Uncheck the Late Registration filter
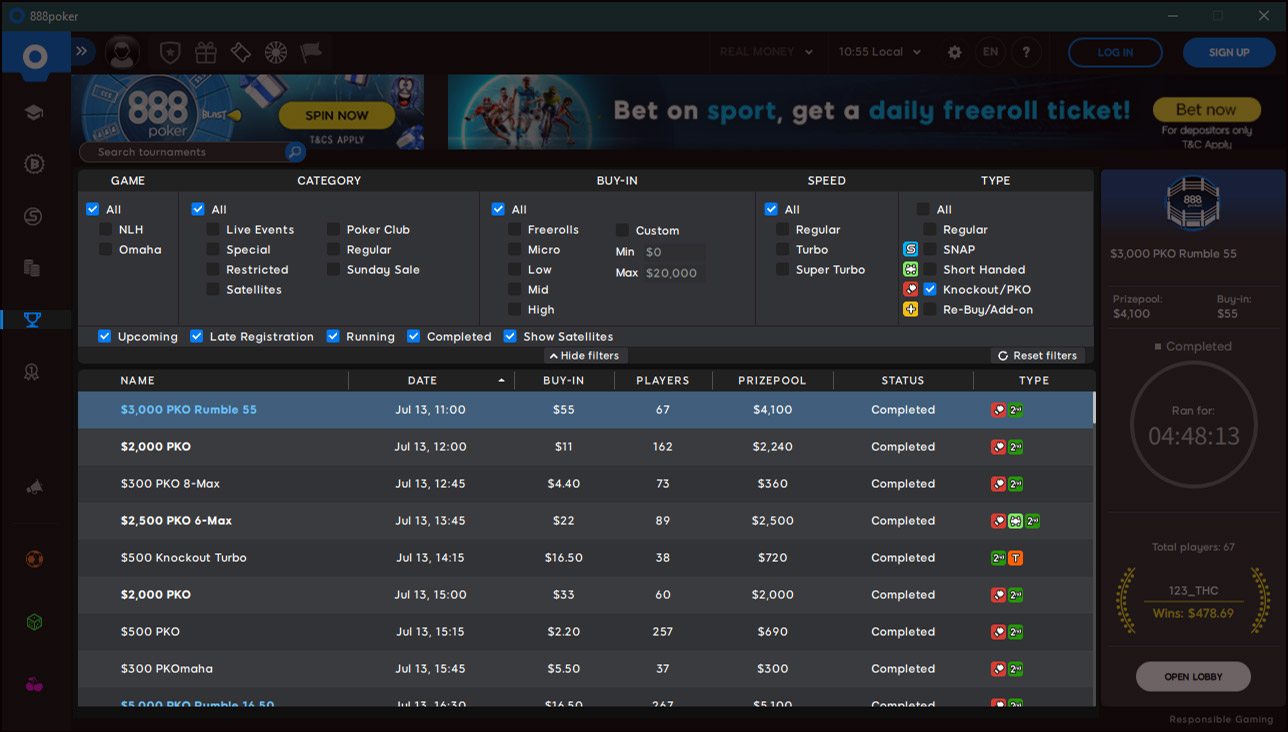This screenshot has height=732, width=1288. (196, 336)
